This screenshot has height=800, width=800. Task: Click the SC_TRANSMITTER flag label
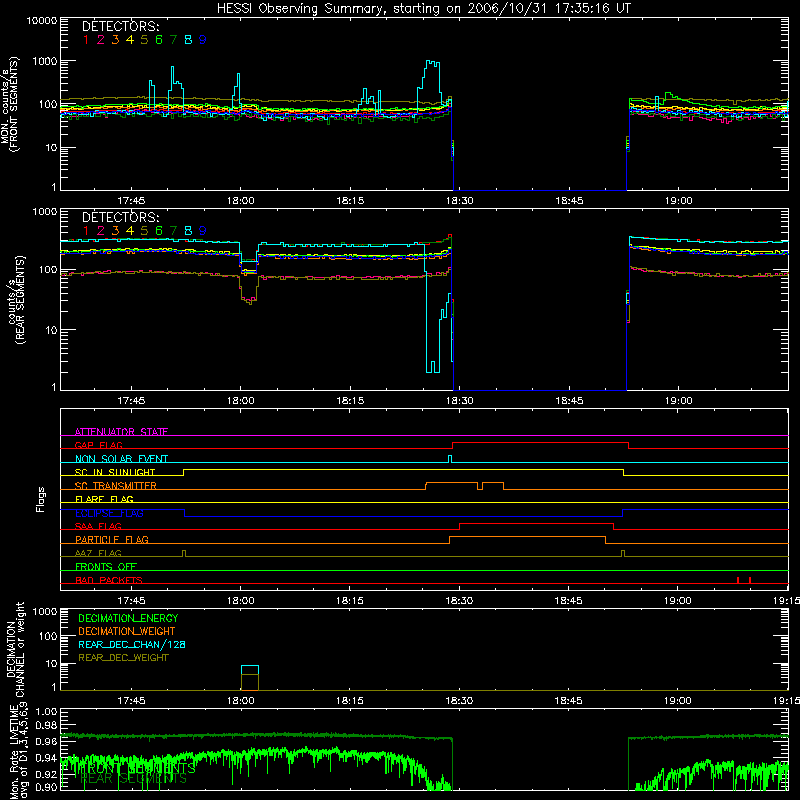116,485
